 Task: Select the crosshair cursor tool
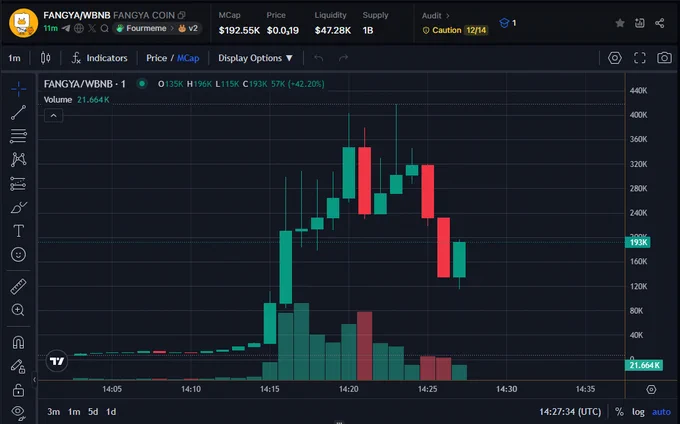click(x=19, y=89)
